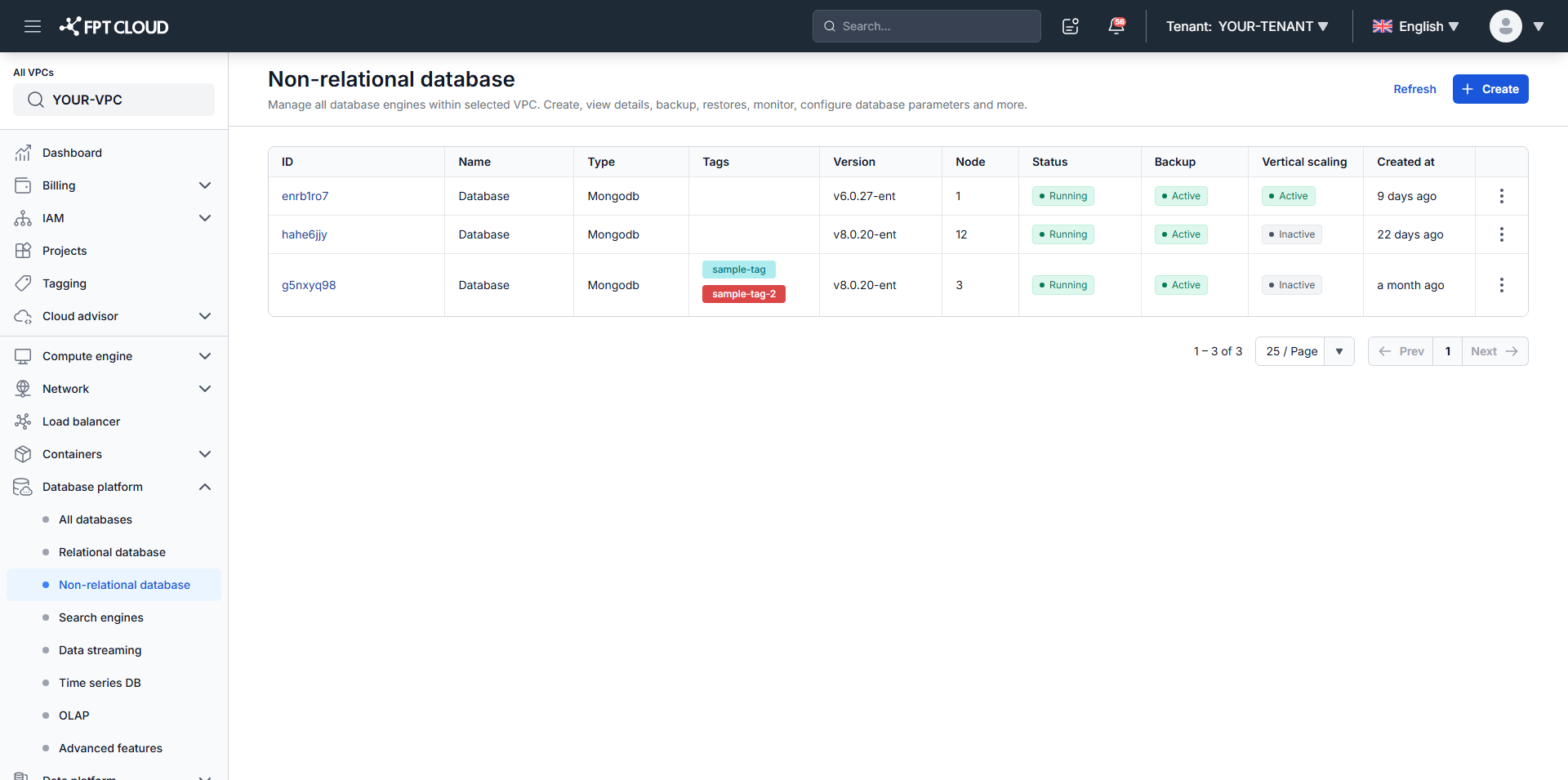
Task: Open database g5nxyq98 link
Action: (309, 285)
